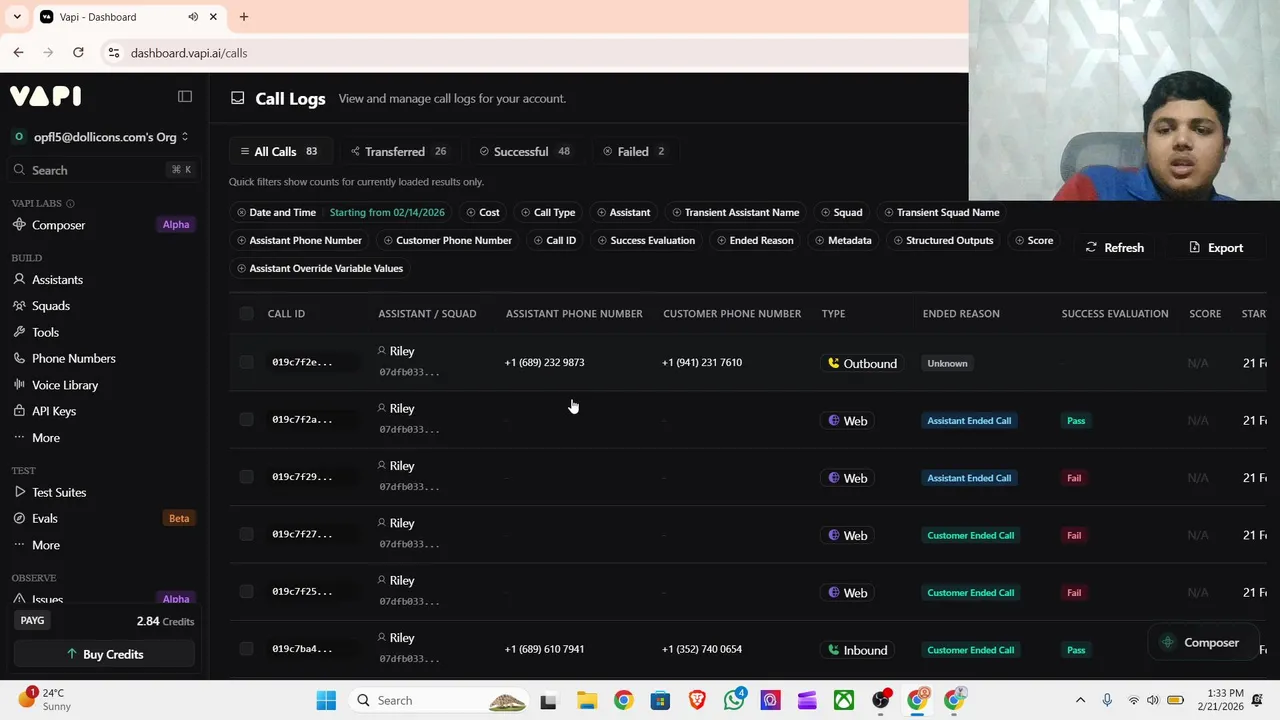Screen dimensions: 1280x720
Task: Collapse the sidebar with the panel icon
Action: 185,96
